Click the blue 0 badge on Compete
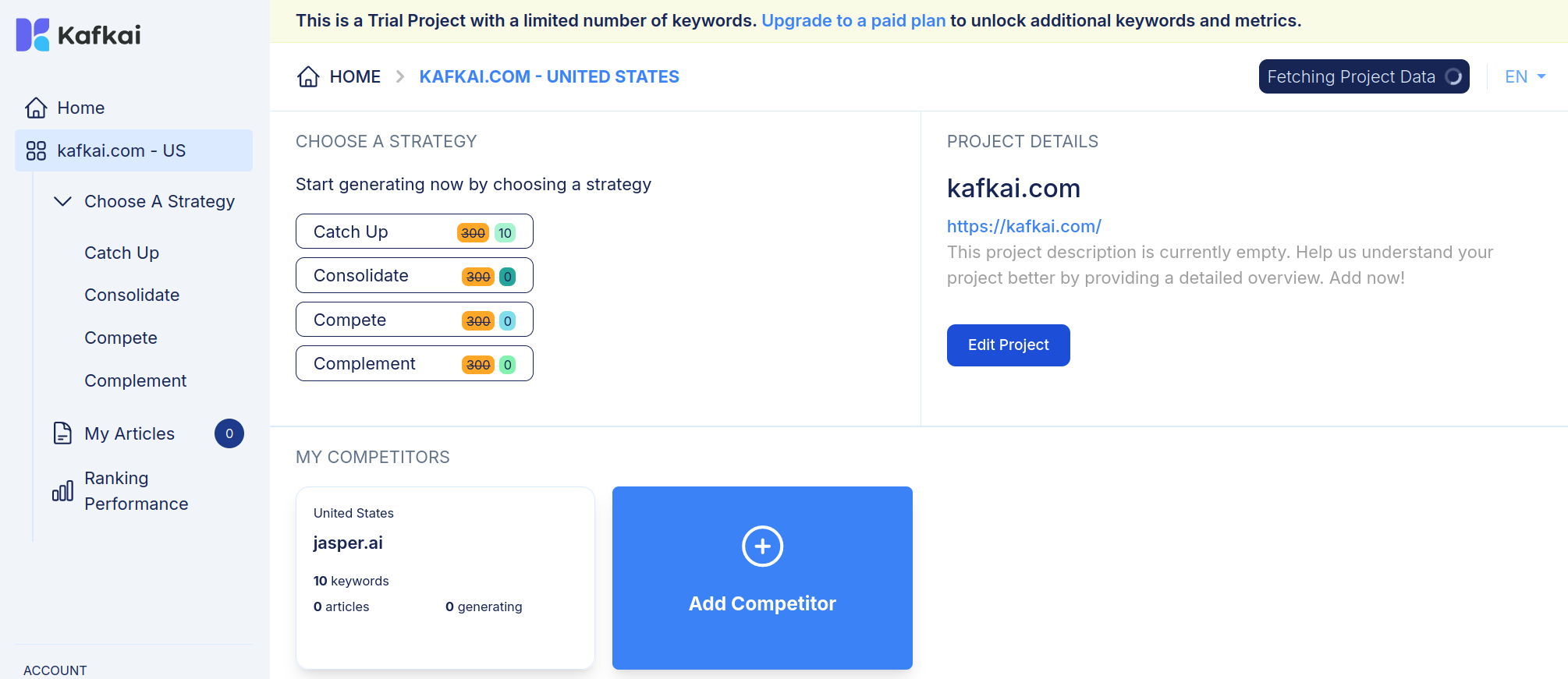The height and width of the screenshot is (679, 1568). [507, 320]
